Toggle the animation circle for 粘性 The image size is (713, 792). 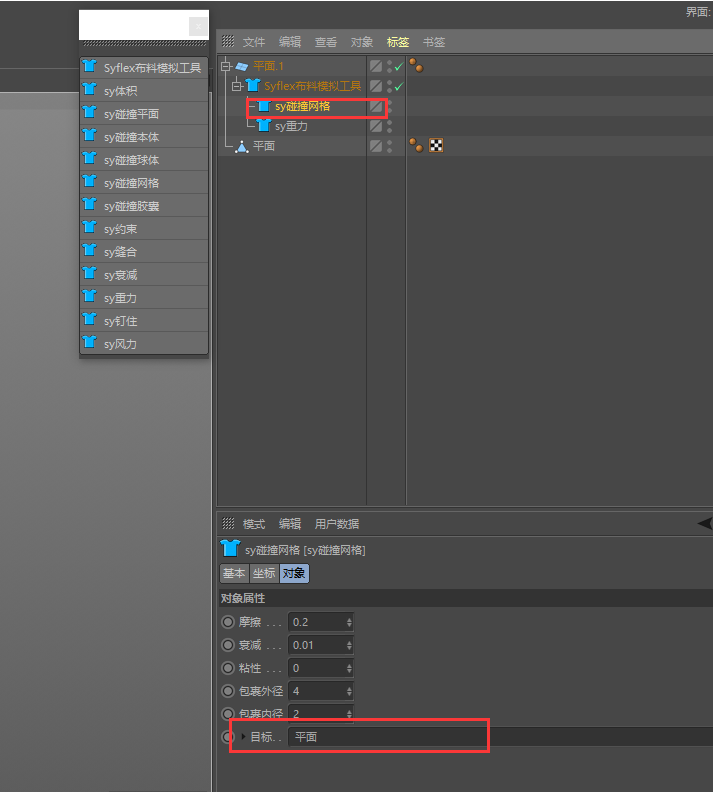228,668
